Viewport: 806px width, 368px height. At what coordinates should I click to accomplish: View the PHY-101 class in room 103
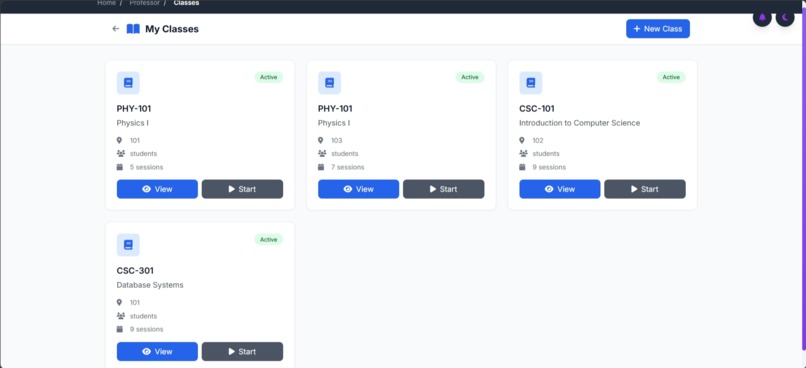tap(358, 189)
